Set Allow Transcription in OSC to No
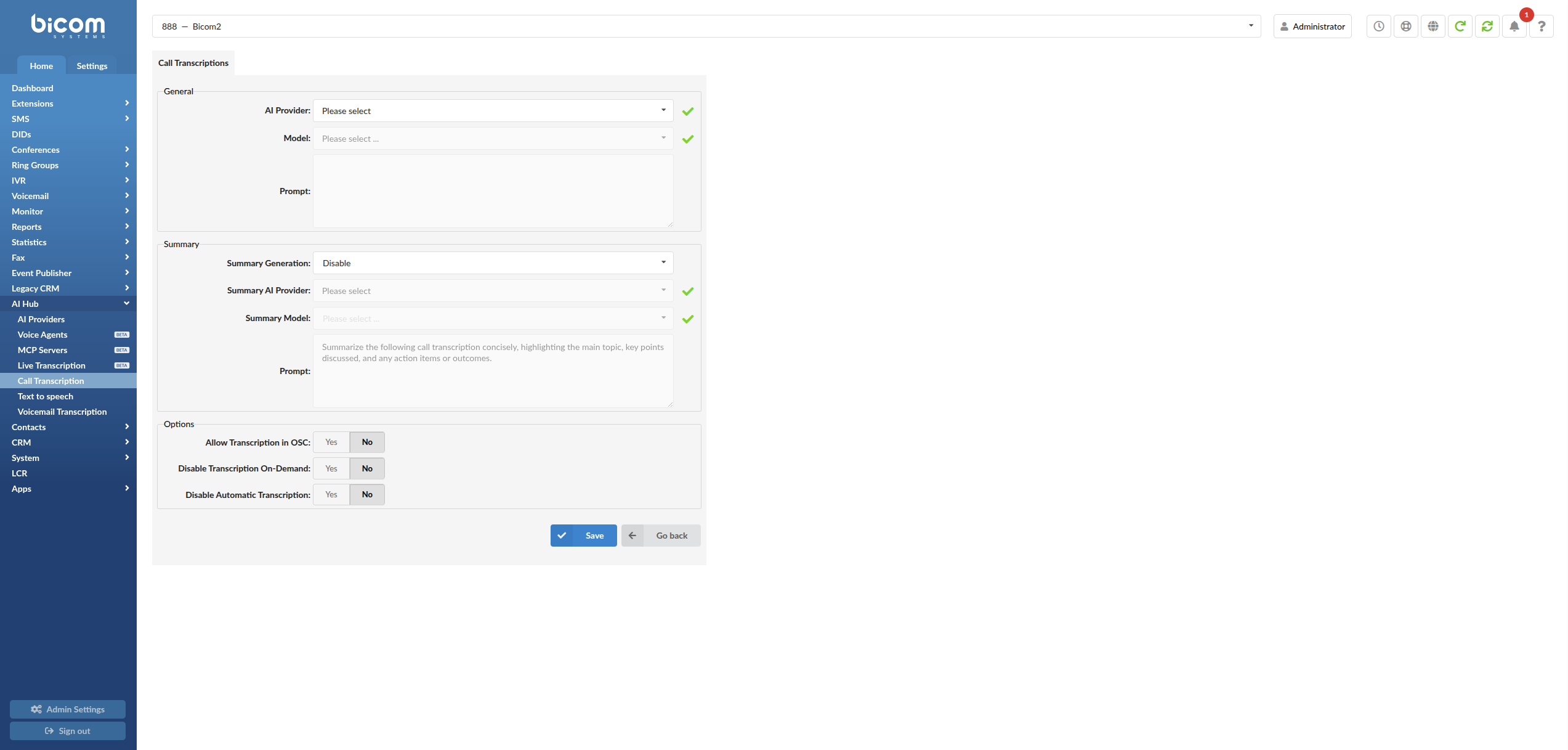The height and width of the screenshot is (750, 1568). tap(367, 442)
